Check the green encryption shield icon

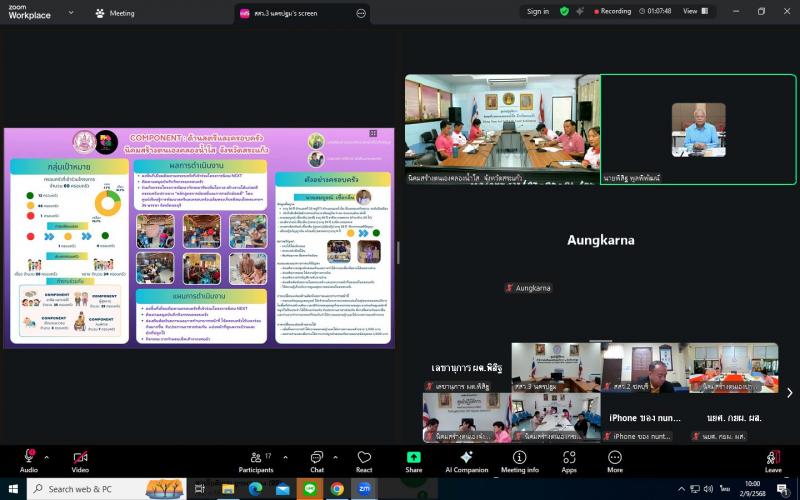[x=564, y=11]
